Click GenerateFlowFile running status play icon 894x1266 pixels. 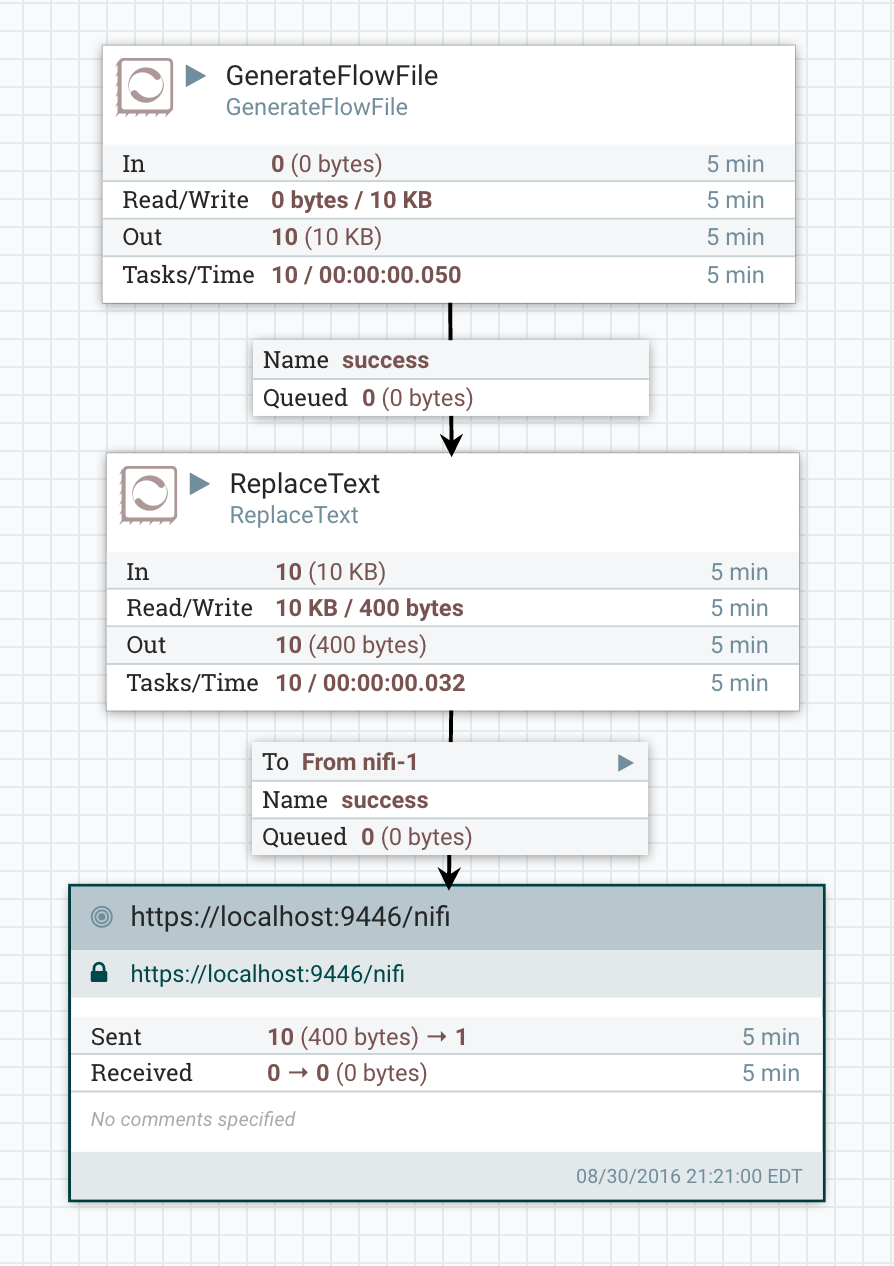[x=196, y=76]
